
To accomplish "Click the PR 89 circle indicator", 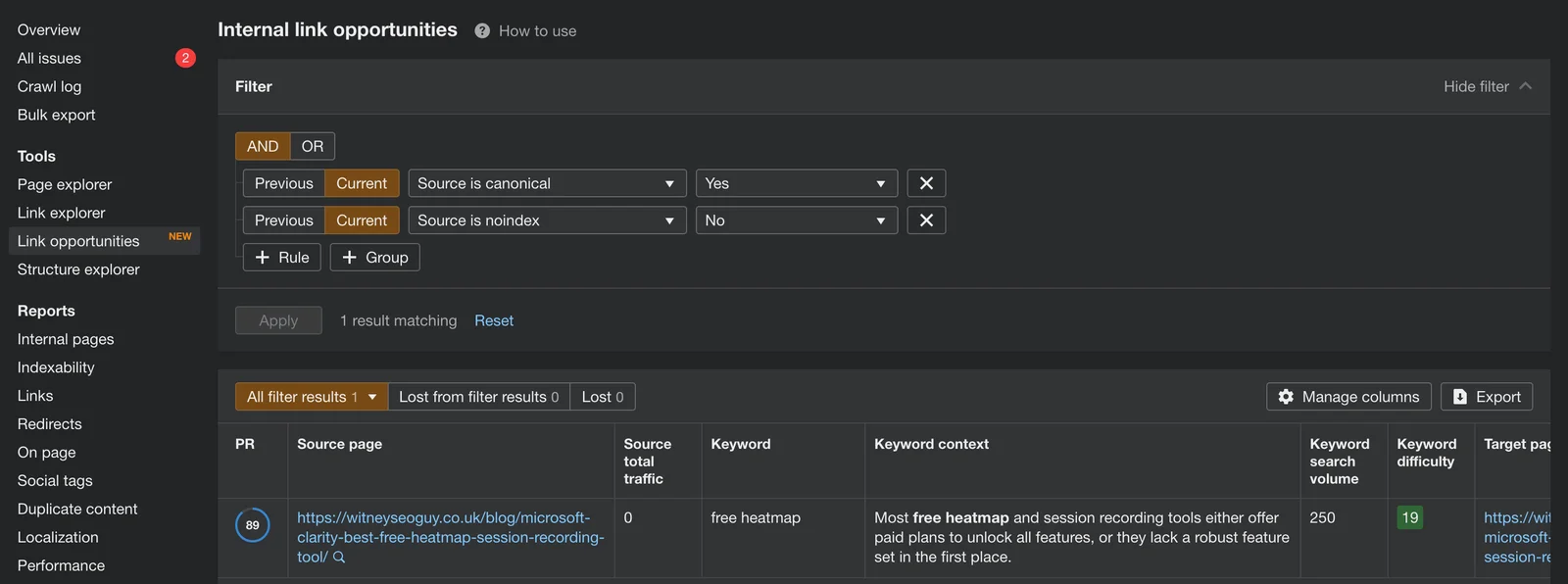I will [x=253, y=525].
